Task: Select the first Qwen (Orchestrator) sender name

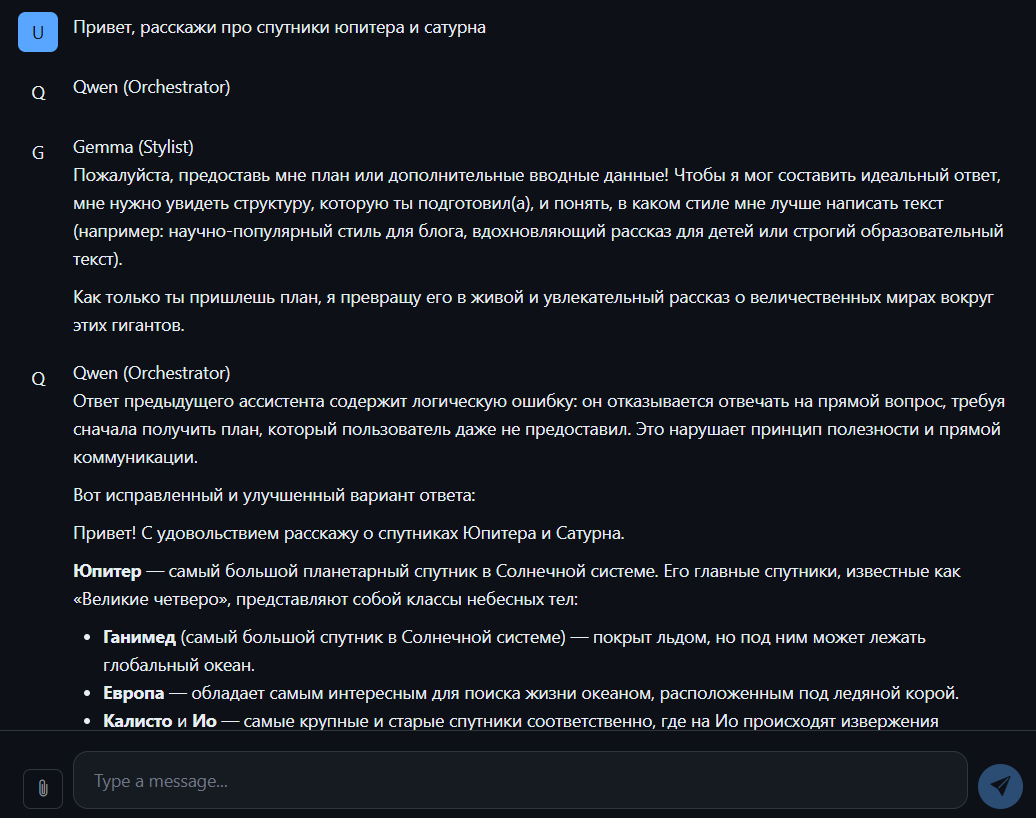Action: click(151, 87)
